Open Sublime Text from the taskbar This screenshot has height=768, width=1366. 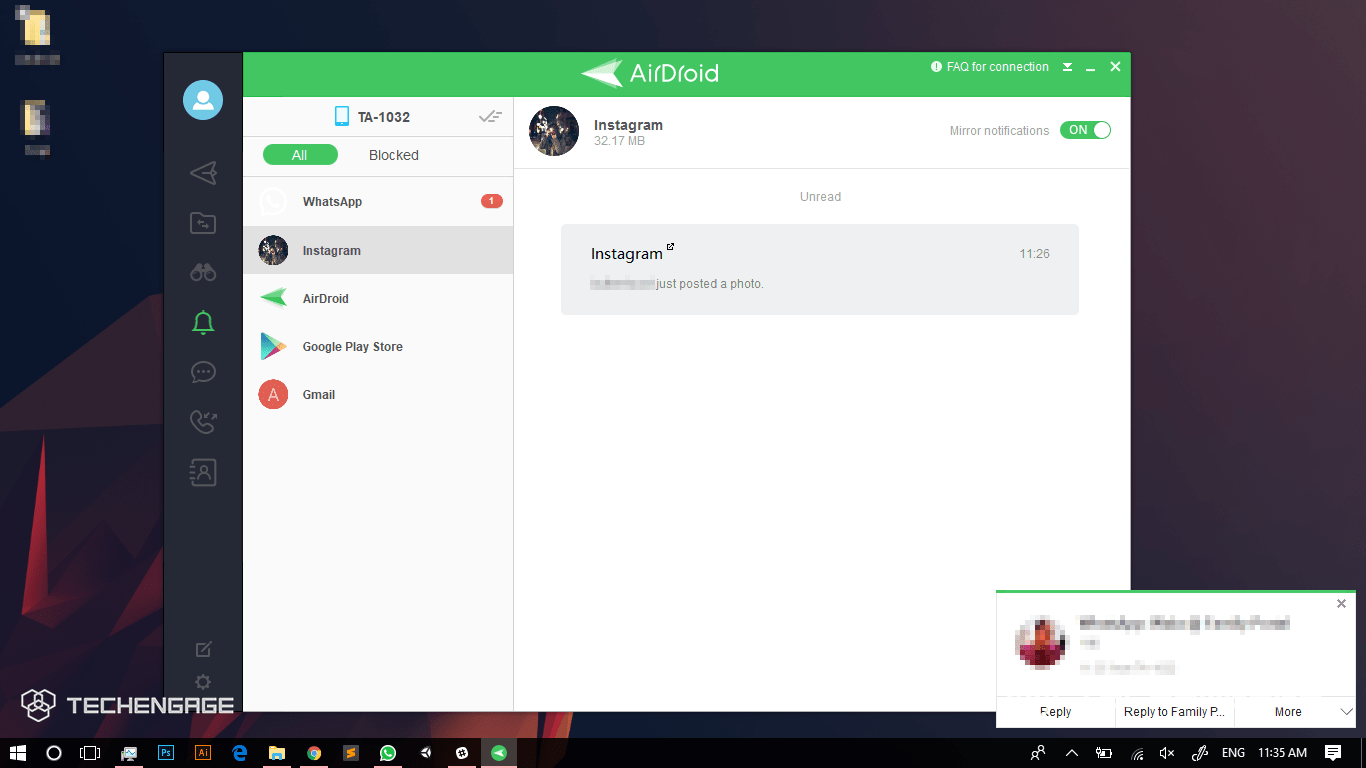point(351,753)
